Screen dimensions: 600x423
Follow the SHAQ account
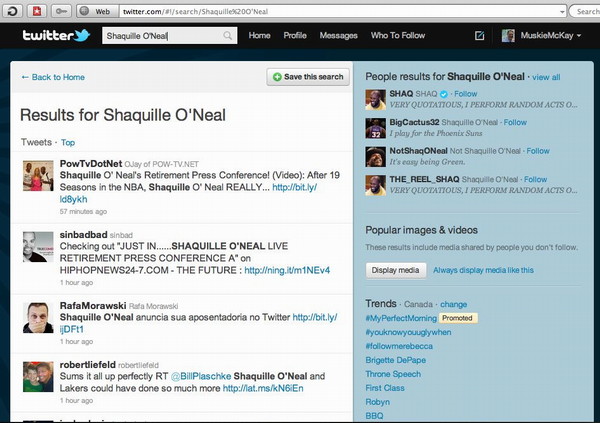tap(466, 94)
